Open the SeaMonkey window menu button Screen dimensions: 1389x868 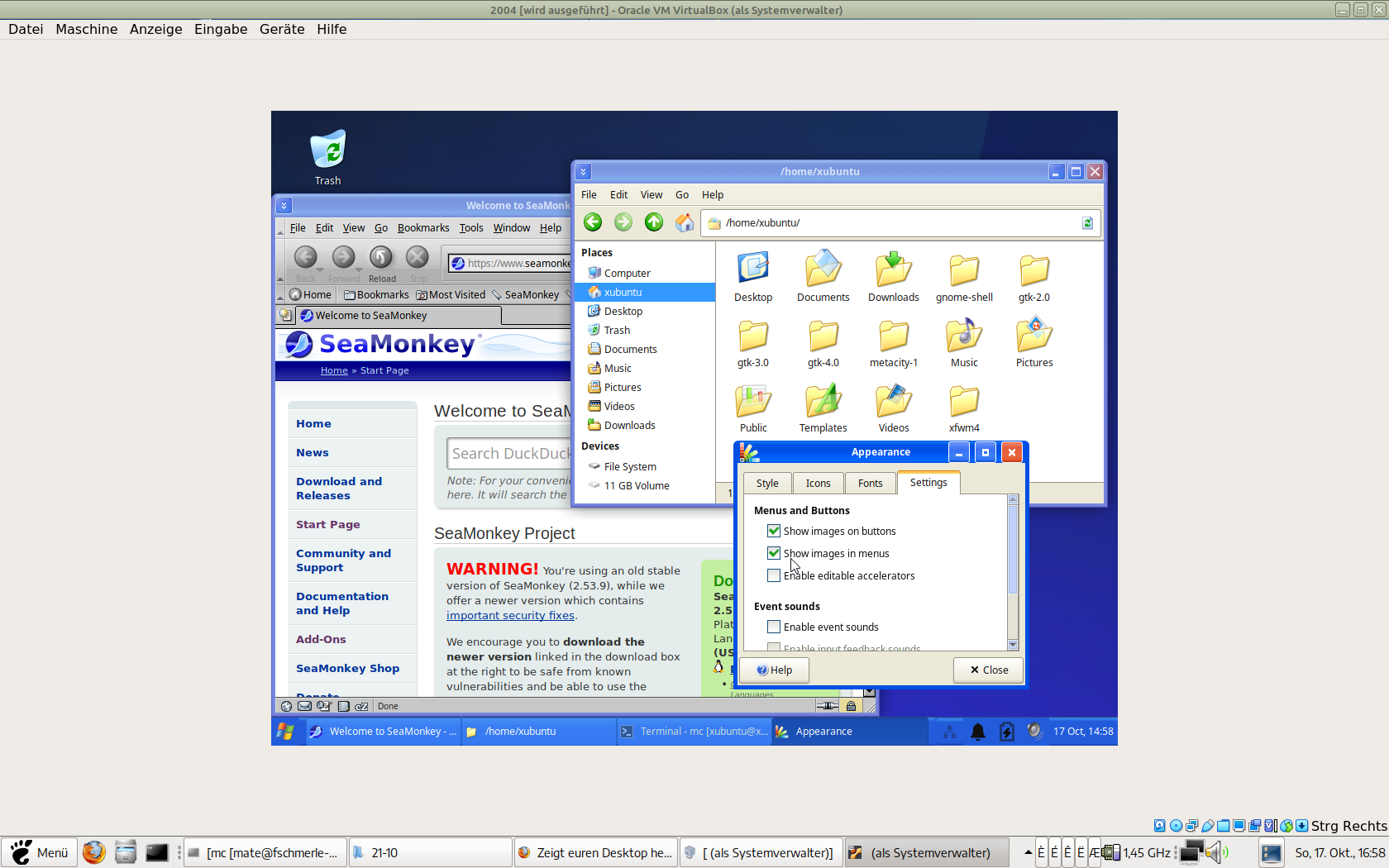coord(284,205)
